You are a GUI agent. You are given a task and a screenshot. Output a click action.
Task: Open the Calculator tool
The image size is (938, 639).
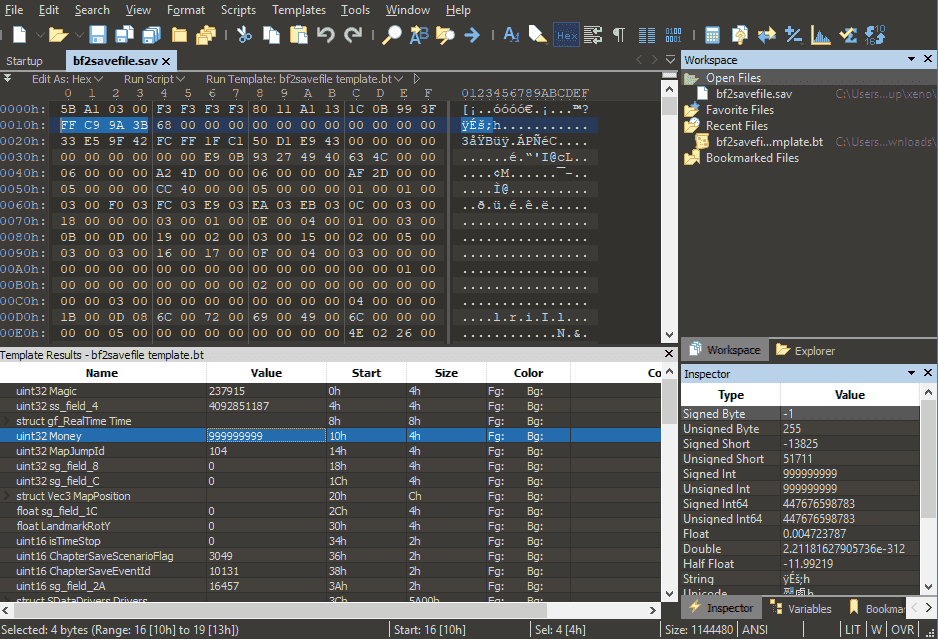[712, 35]
